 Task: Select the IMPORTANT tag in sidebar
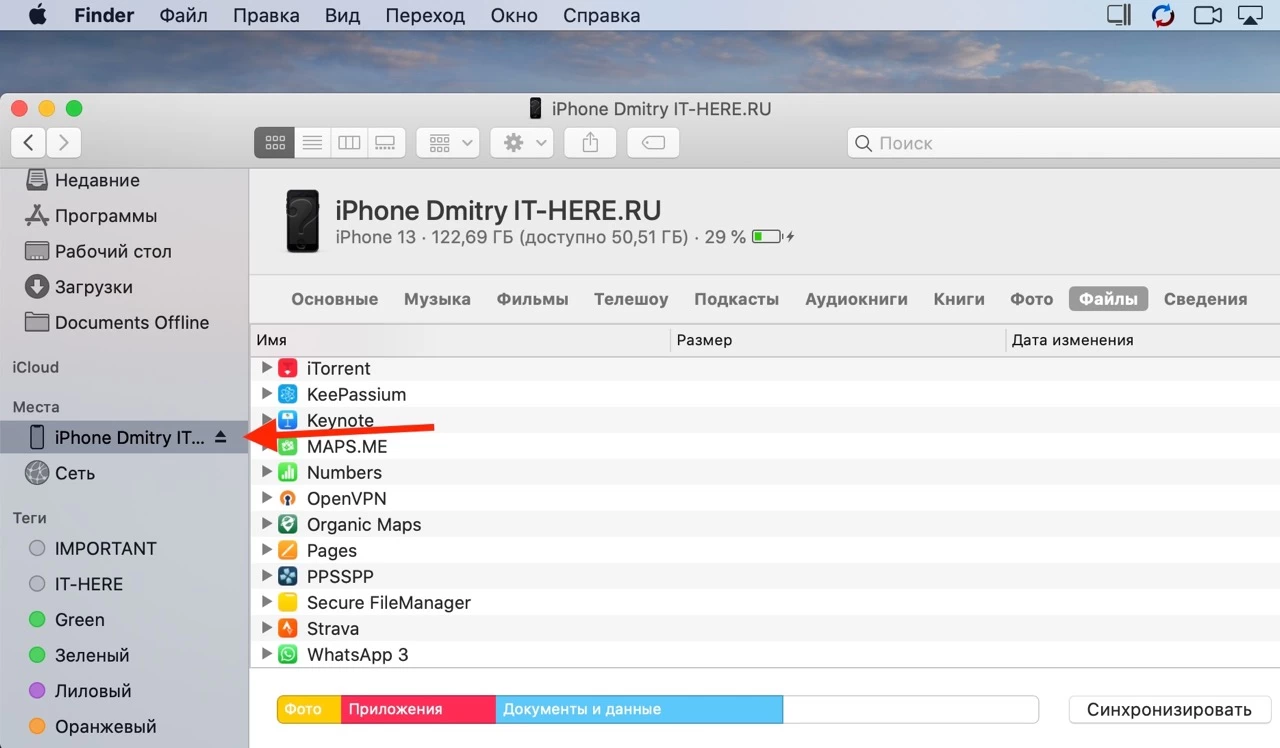tap(105, 549)
